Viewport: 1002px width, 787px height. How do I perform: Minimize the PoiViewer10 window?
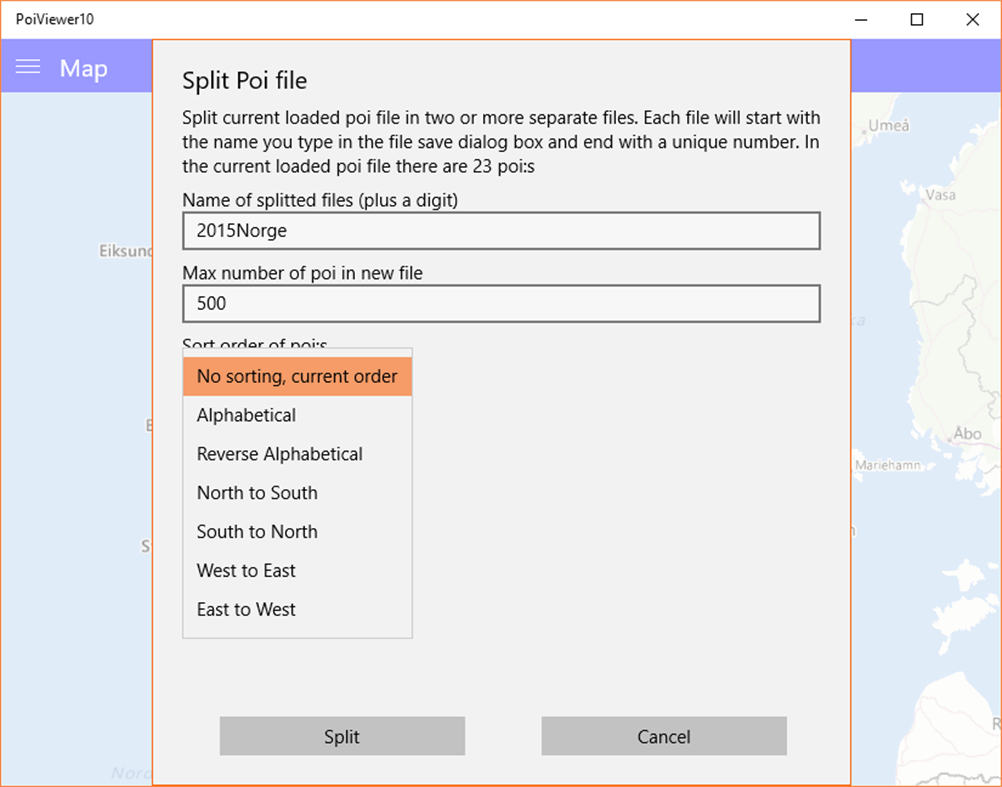pyautogui.click(x=861, y=19)
